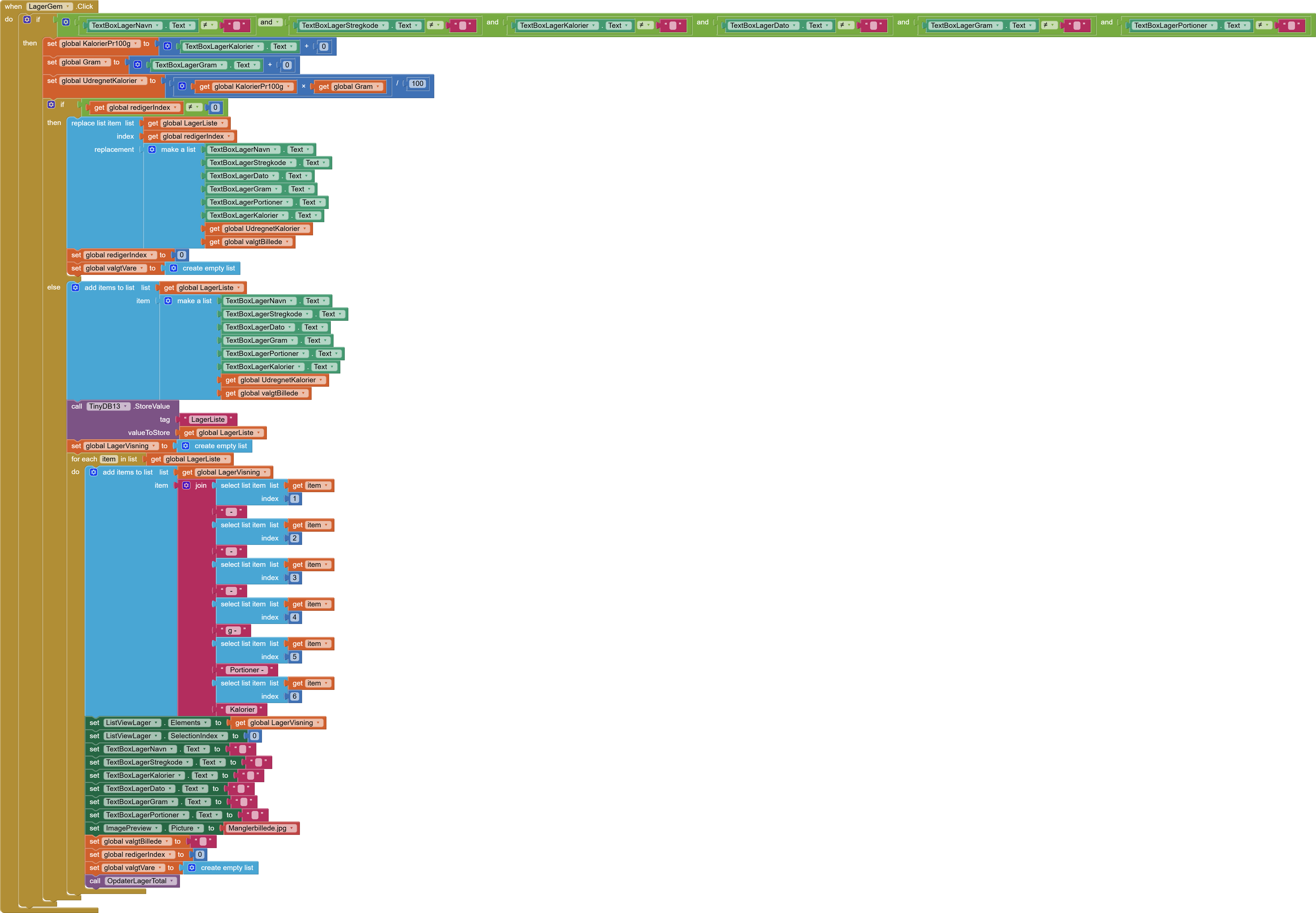Viewport: 1316px width, 913px height.
Task: Click the index number 1 in the join block
Action: (295, 499)
